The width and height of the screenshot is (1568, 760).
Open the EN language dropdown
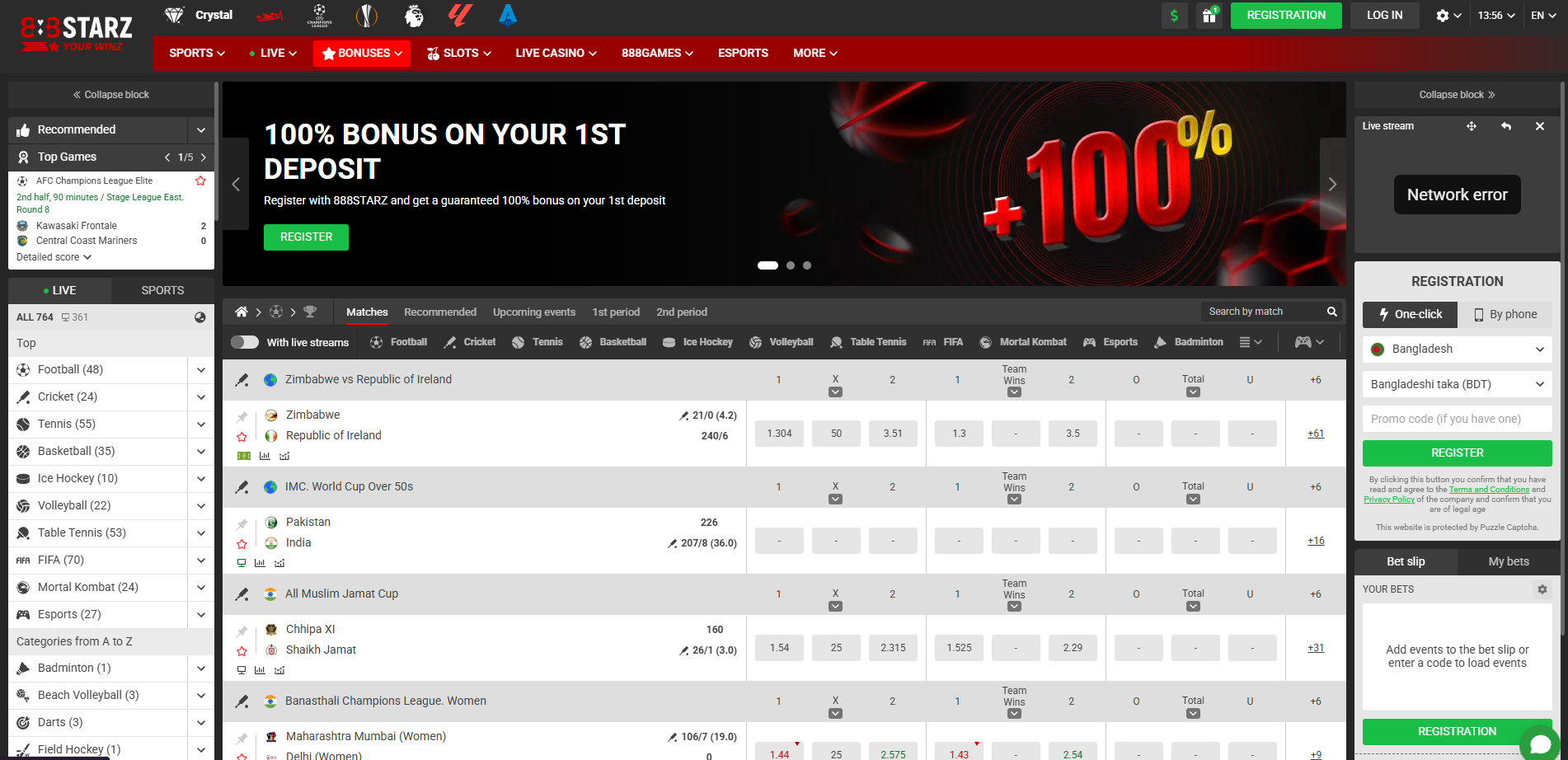click(x=1543, y=16)
